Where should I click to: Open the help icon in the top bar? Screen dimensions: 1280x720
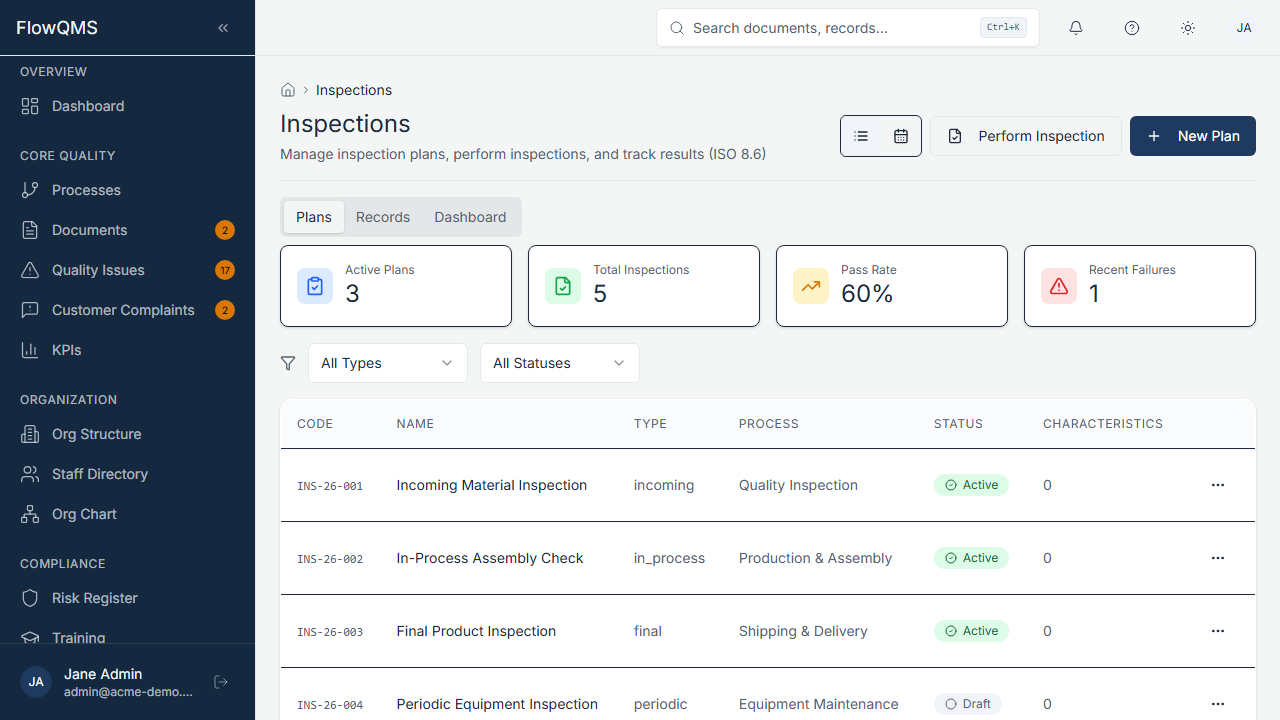point(1132,28)
